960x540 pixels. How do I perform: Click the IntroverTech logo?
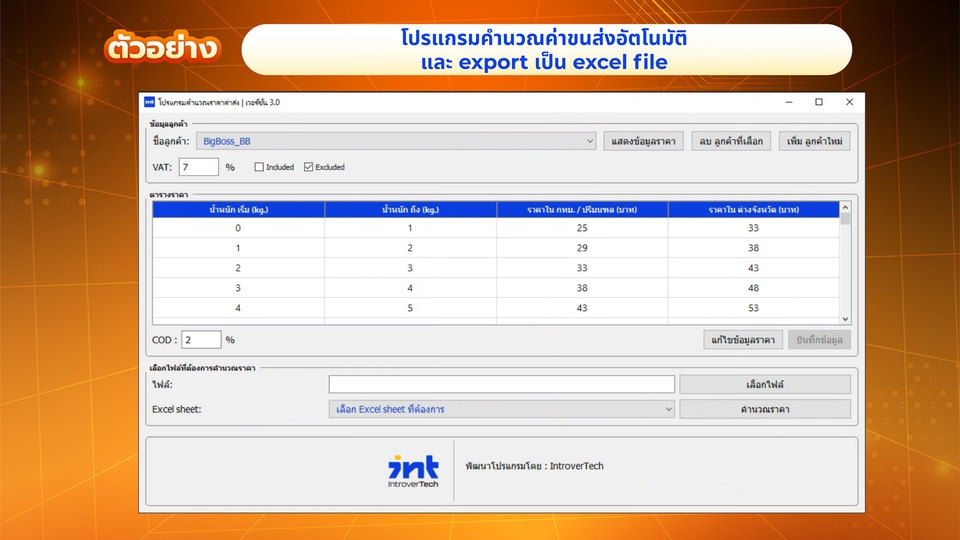[413, 471]
